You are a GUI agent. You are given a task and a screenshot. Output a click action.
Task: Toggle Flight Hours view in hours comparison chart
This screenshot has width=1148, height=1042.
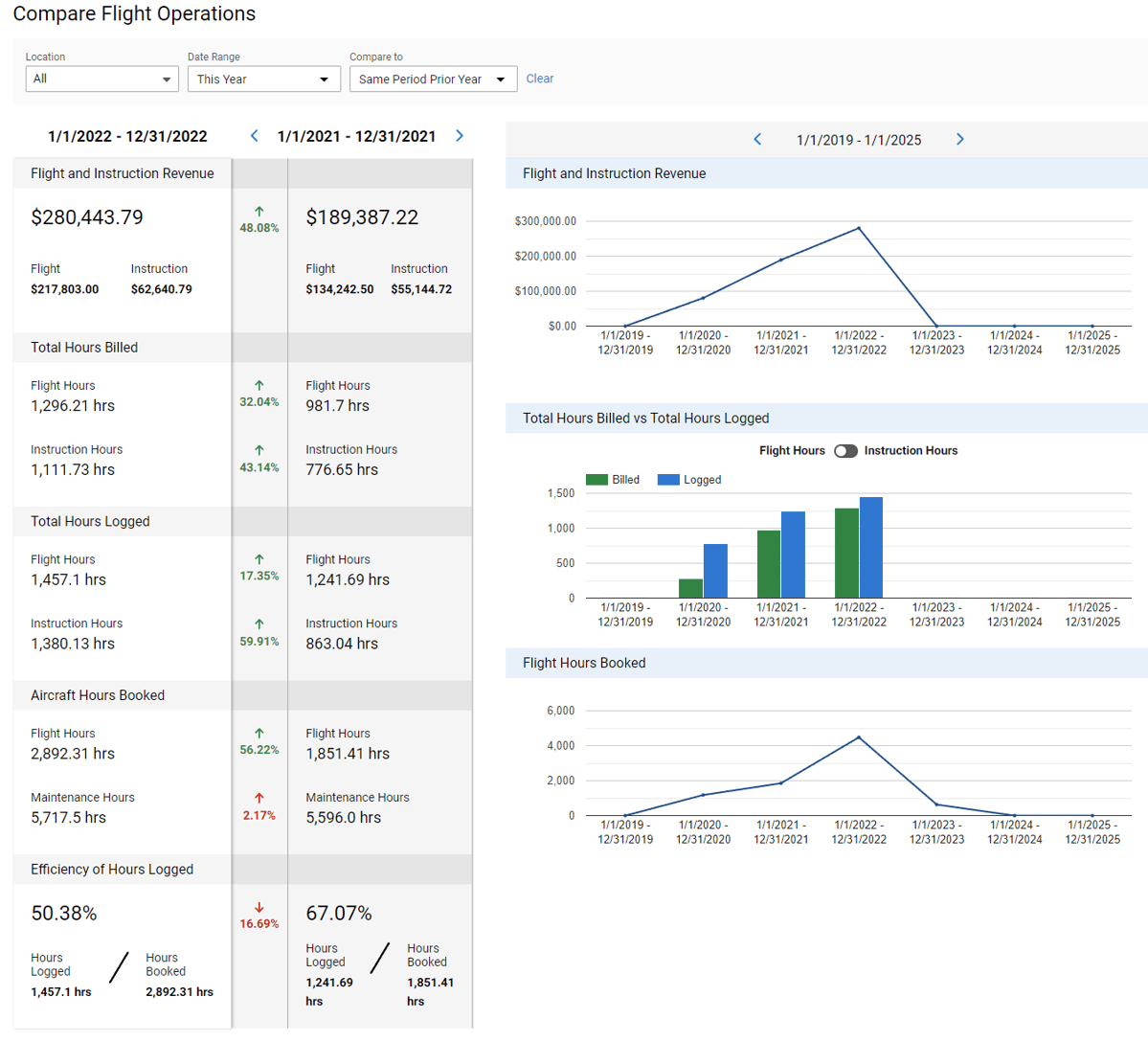(846, 450)
